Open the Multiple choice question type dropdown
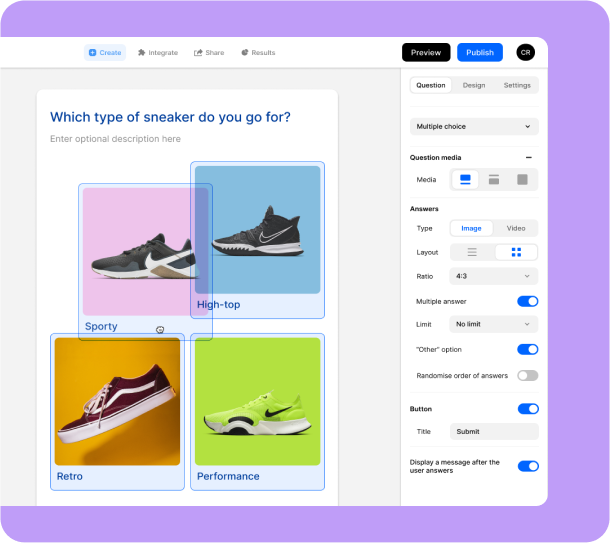This screenshot has width=610, height=543. pyautogui.click(x=474, y=127)
